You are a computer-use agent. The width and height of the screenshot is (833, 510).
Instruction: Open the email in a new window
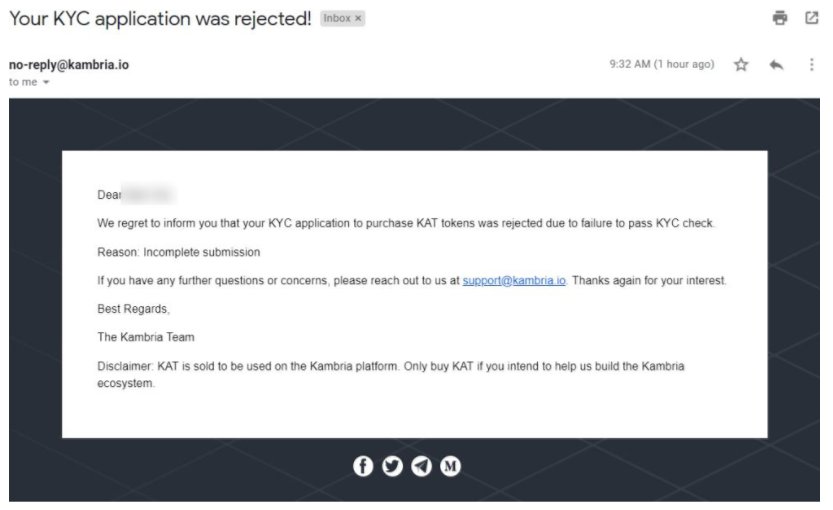(811, 18)
